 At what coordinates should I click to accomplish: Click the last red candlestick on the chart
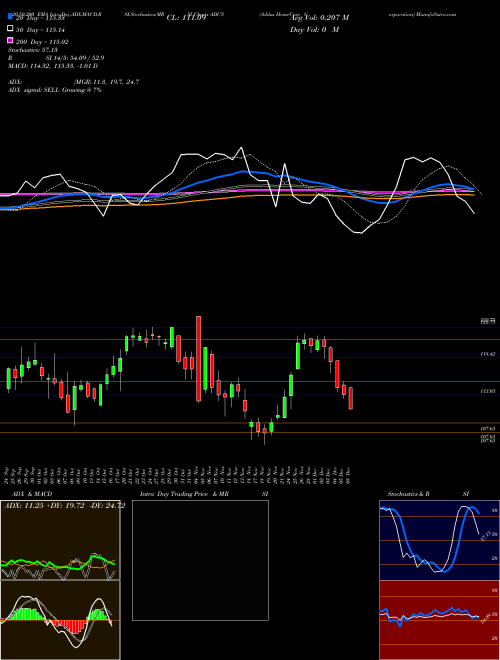pyautogui.click(x=350, y=398)
